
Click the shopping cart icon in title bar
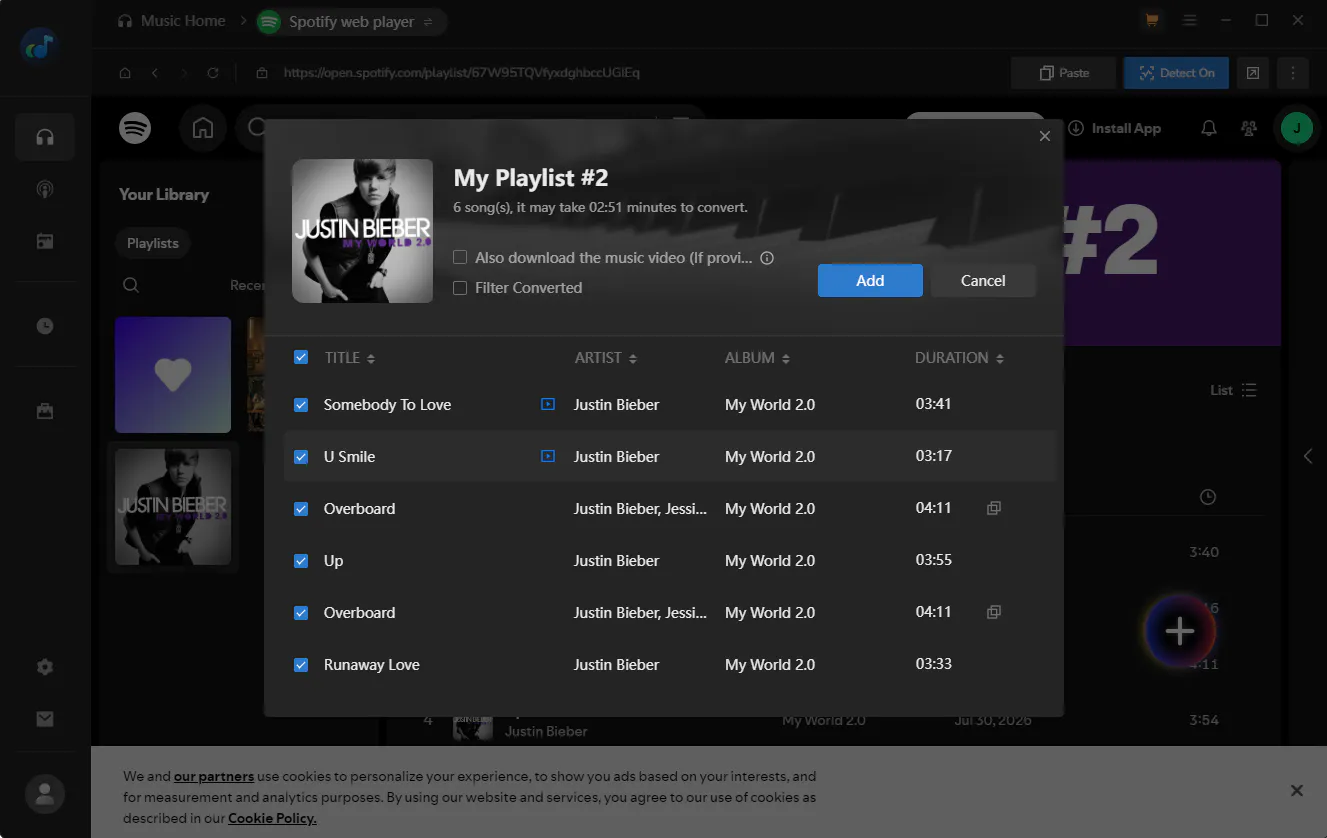pos(1152,21)
